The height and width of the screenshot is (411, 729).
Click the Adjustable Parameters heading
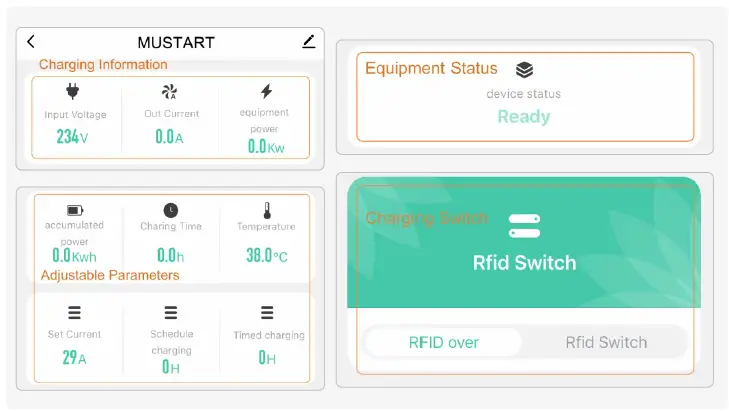pyautogui.click(x=110, y=275)
